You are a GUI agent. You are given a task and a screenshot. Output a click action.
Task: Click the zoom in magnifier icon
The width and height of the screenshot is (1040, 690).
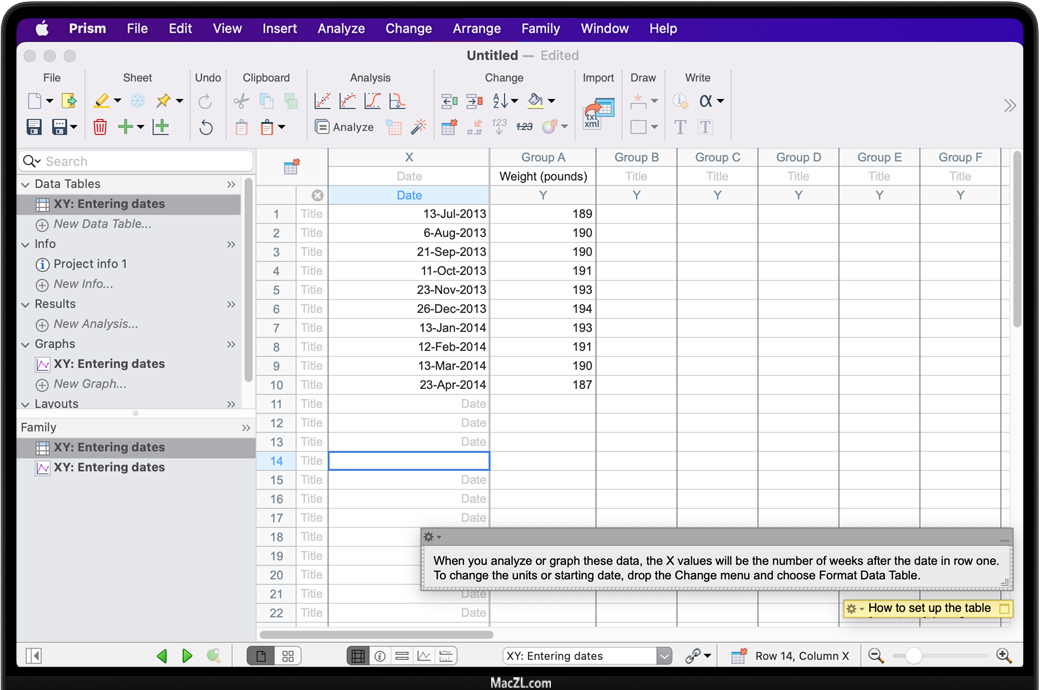click(1004, 656)
